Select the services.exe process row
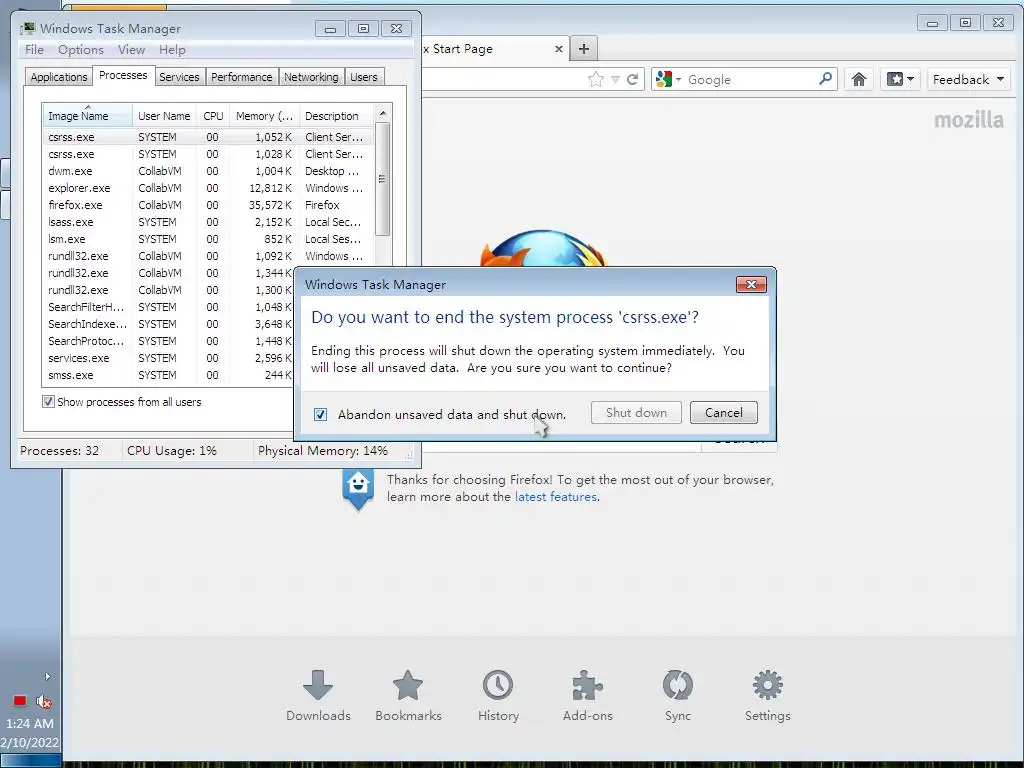The width and height of the screenshot is (1024, 768). click(x=168, y=358)
